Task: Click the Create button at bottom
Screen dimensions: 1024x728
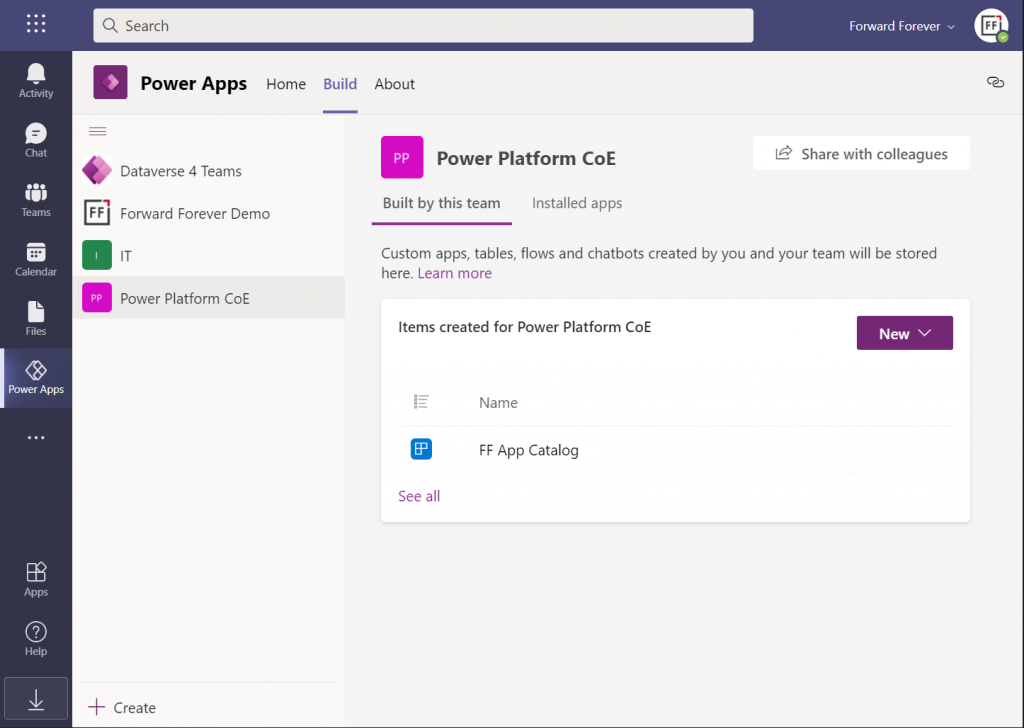Action: [122, 707]
